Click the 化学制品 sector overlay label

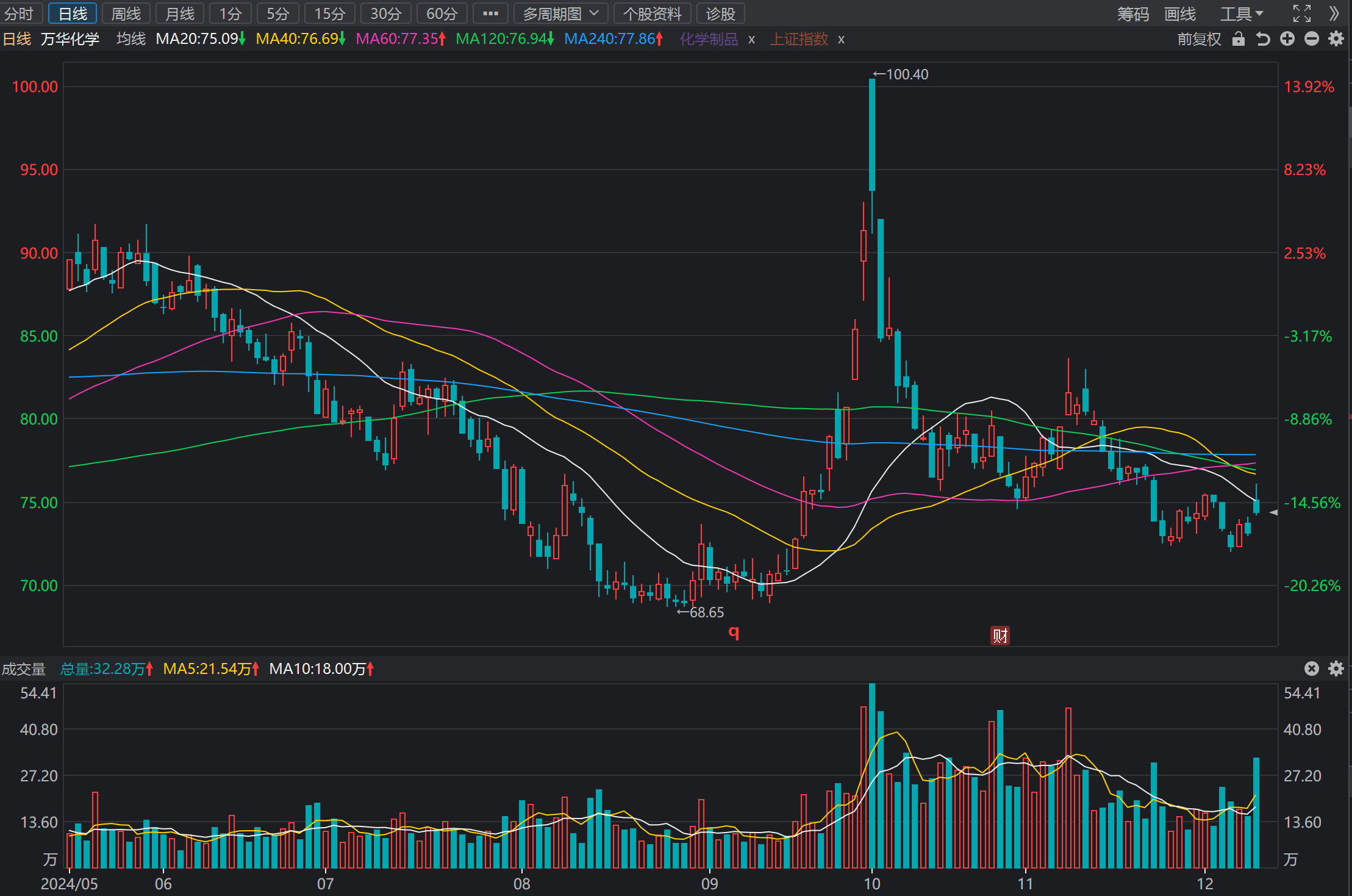[709, 39]
